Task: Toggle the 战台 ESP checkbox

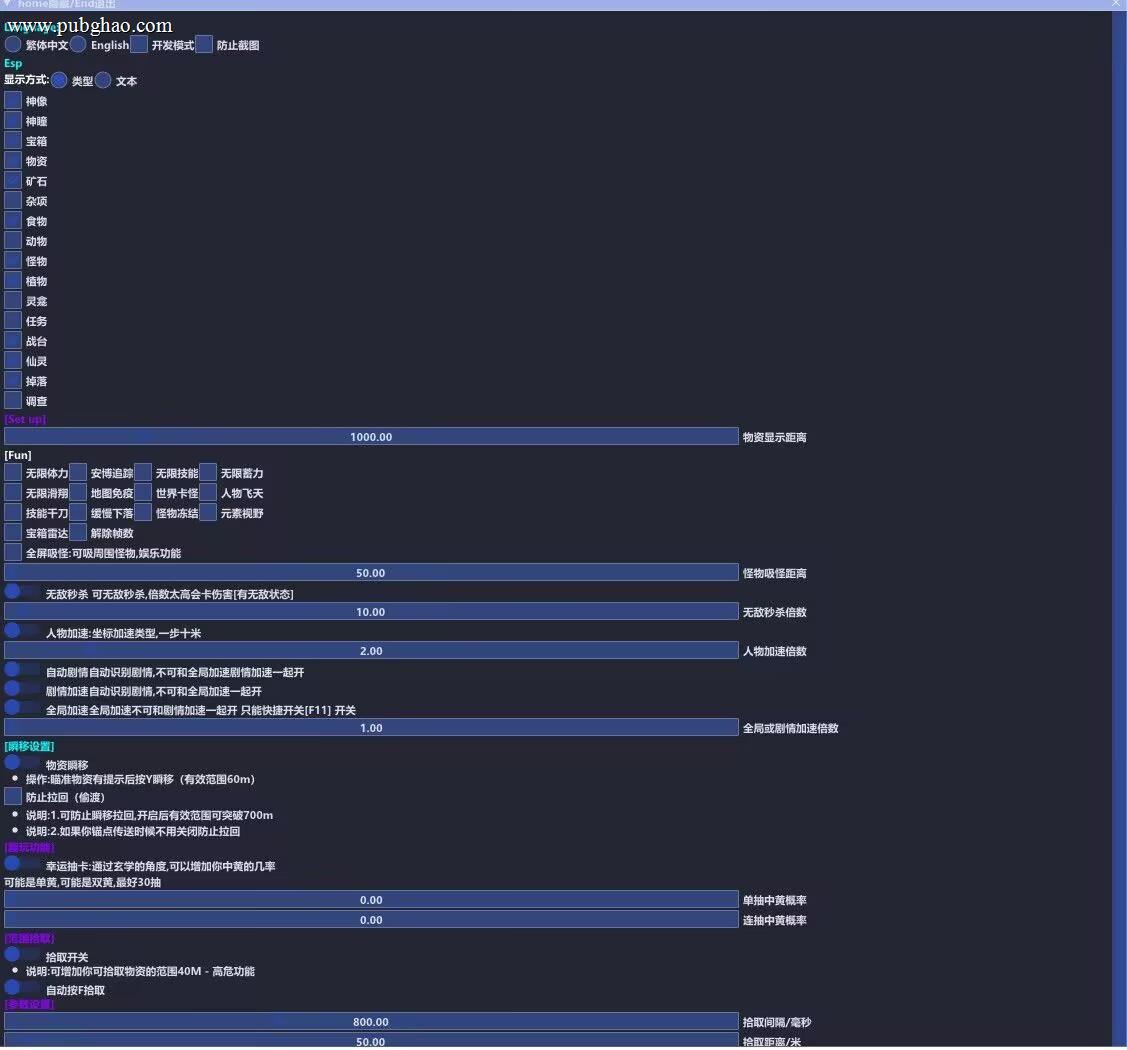Action: tap(13, 340)
